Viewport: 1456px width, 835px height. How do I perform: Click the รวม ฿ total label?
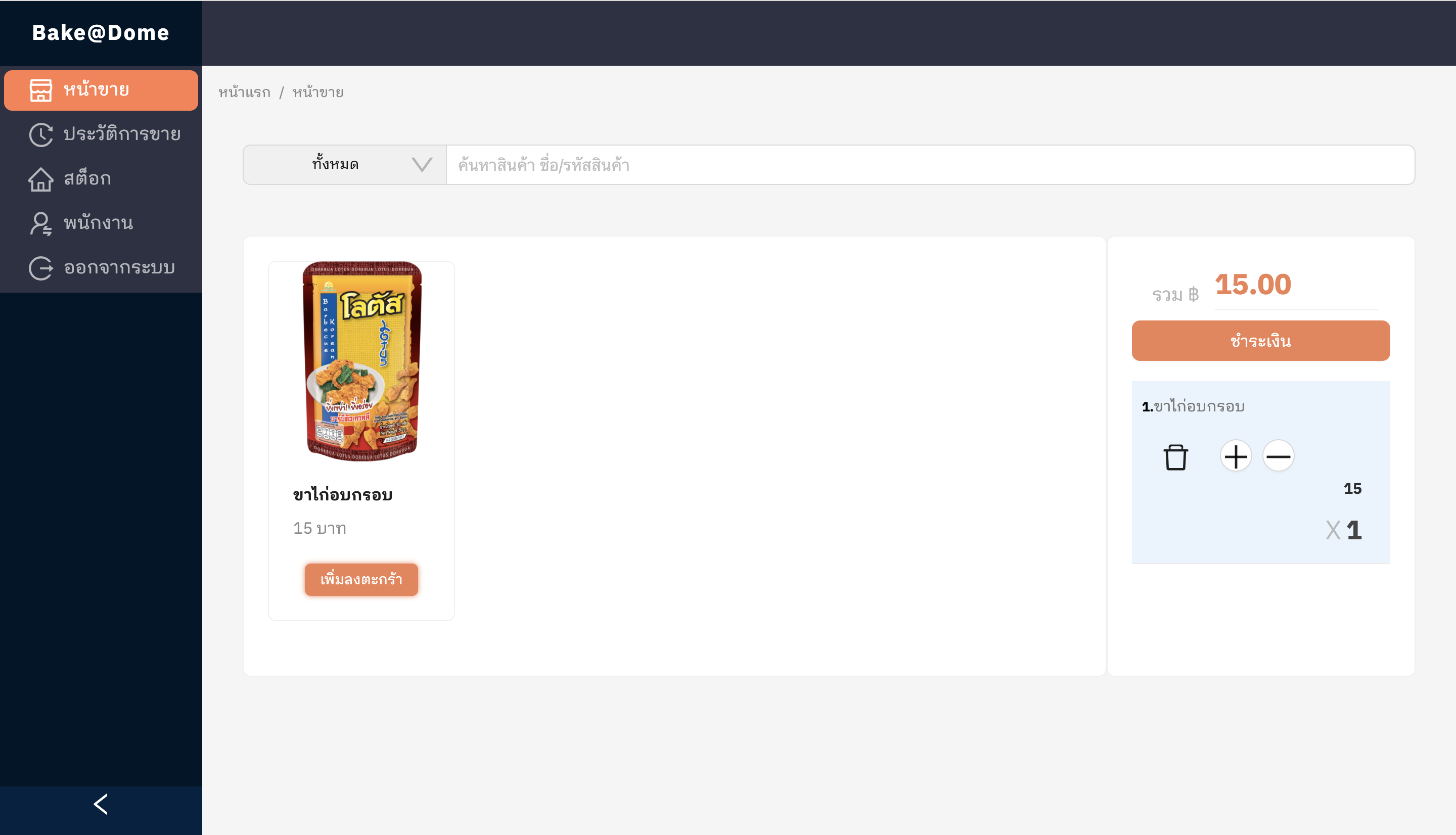click(1175, 295)
